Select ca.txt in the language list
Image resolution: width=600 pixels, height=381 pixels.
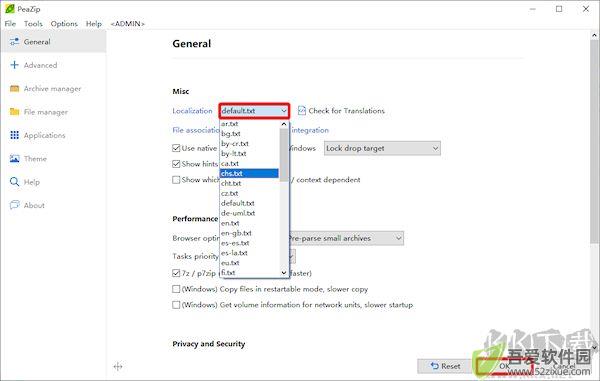249,163
